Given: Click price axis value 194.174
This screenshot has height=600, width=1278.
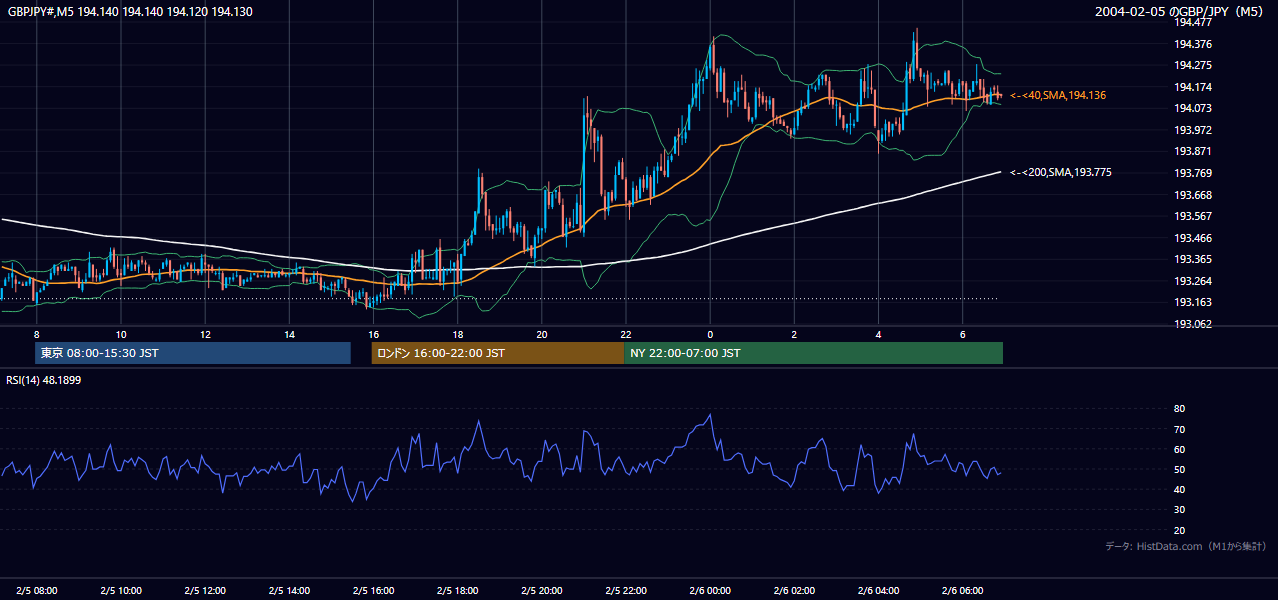Looking at the screenshot, I should [x=1192, y=87].
